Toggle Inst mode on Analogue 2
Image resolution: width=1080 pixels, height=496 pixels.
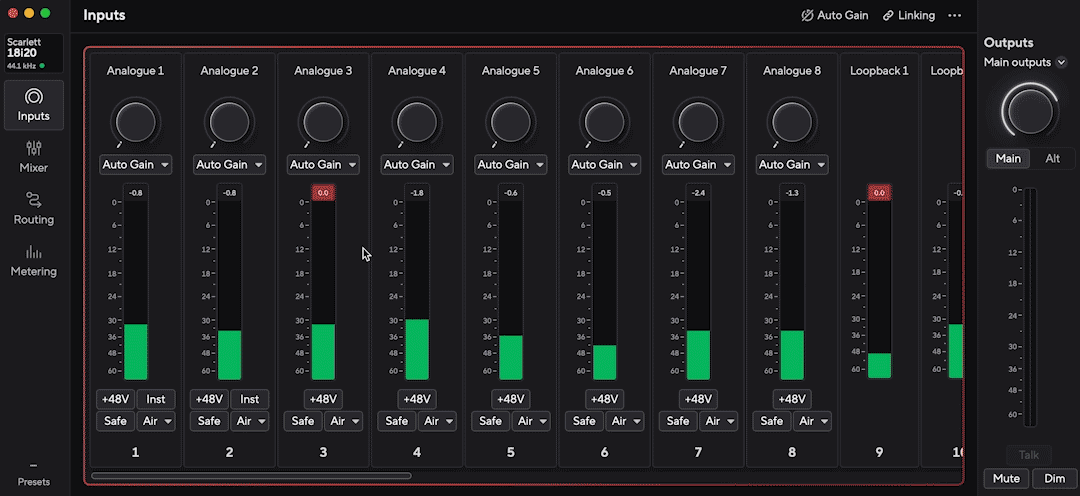249,399
